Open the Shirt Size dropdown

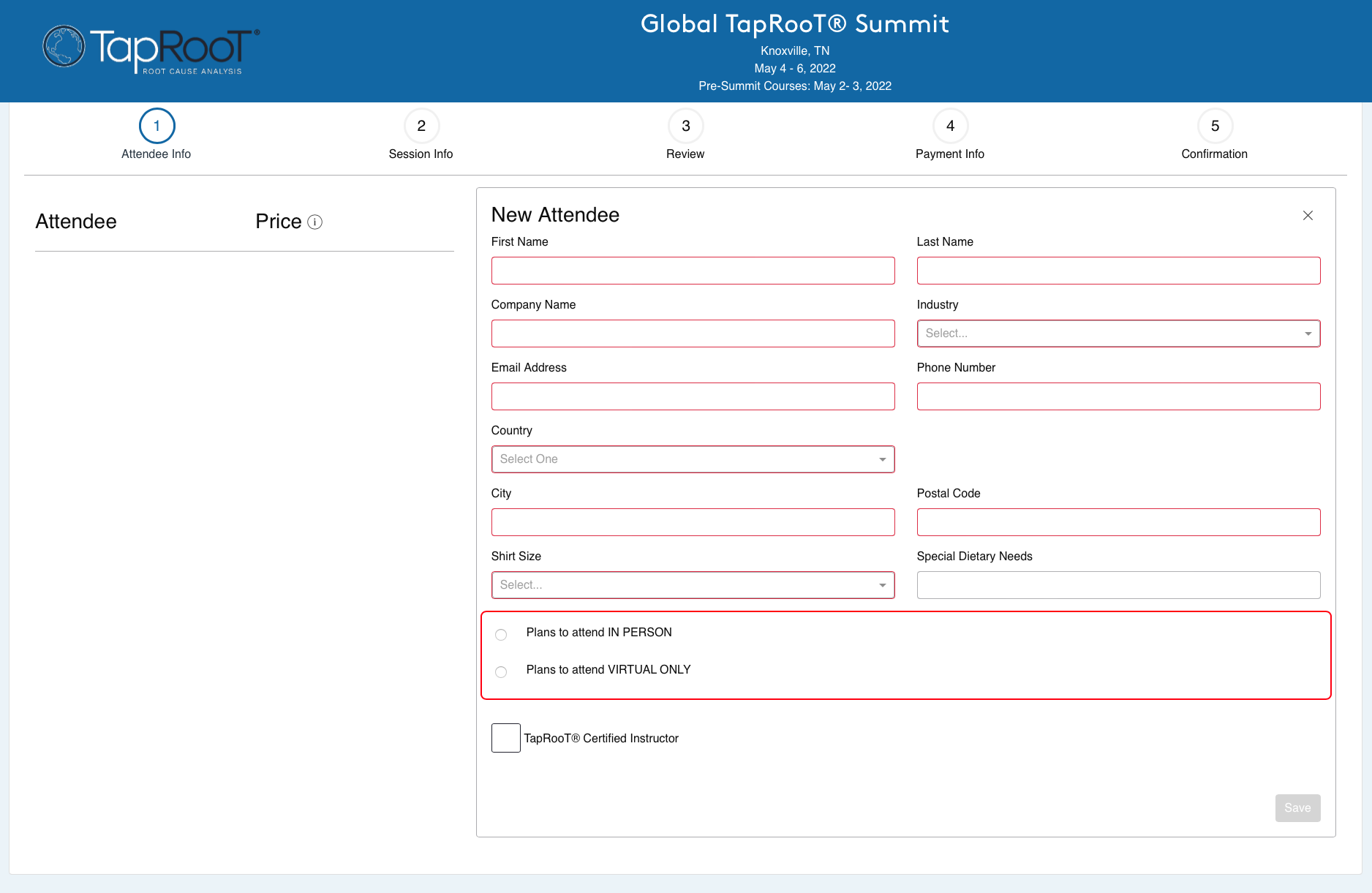[693, 585]
